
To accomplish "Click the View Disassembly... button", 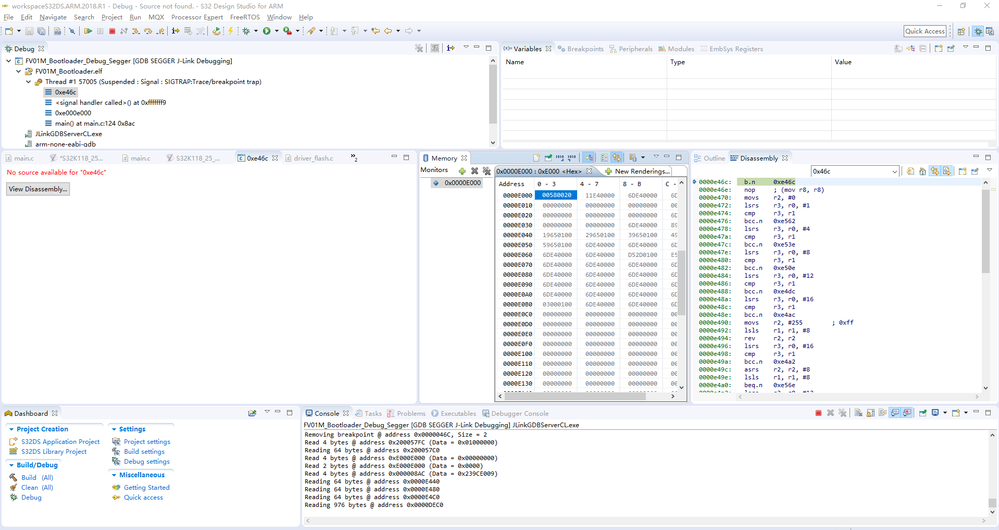I will [38, 189].
